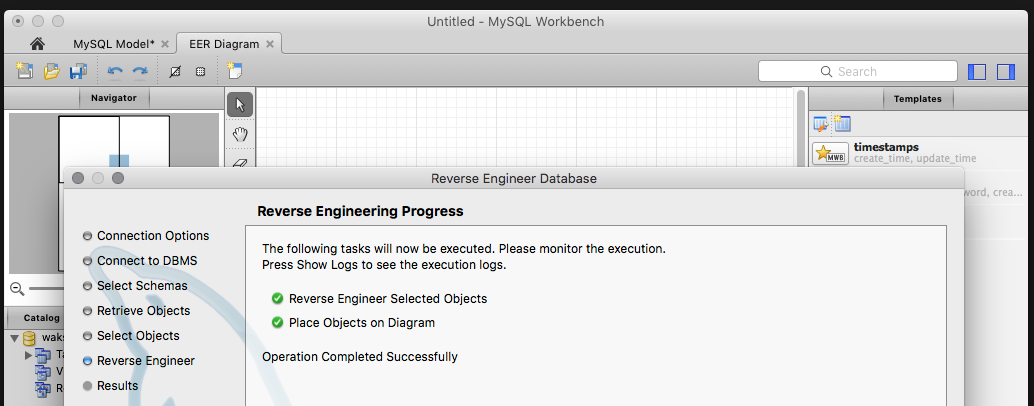Close the EER Diagram tab
The image size is (1034, 406).
[x=270, y=44]
